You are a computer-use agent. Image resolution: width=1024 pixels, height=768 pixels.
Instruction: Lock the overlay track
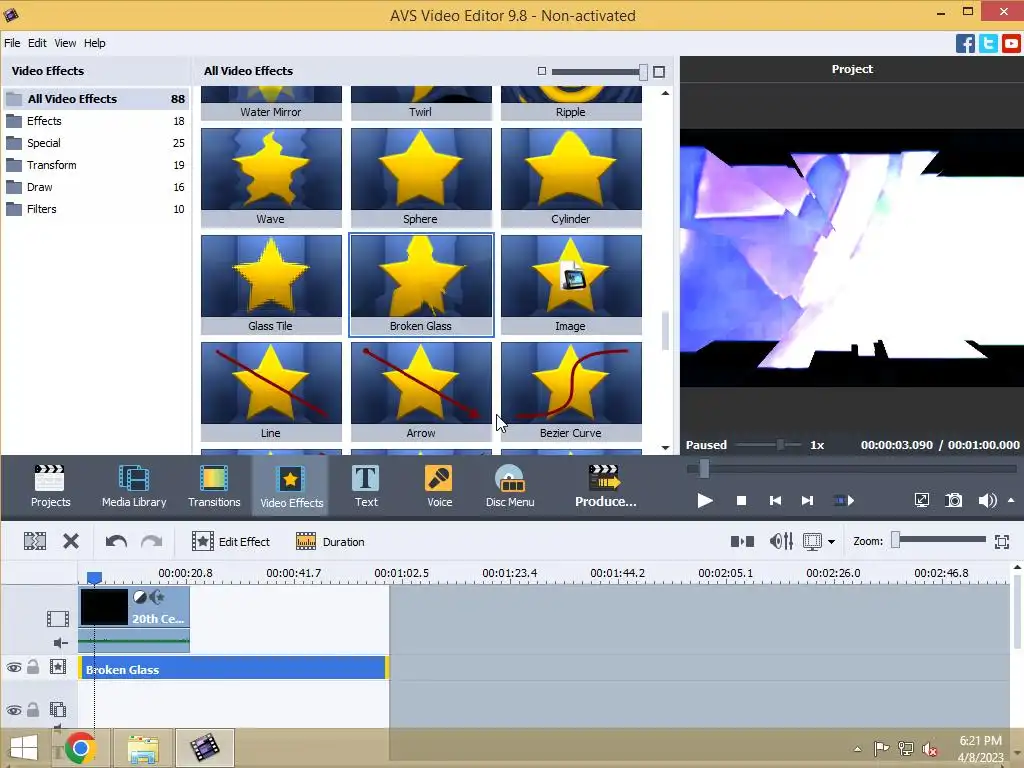click(33, 709)
